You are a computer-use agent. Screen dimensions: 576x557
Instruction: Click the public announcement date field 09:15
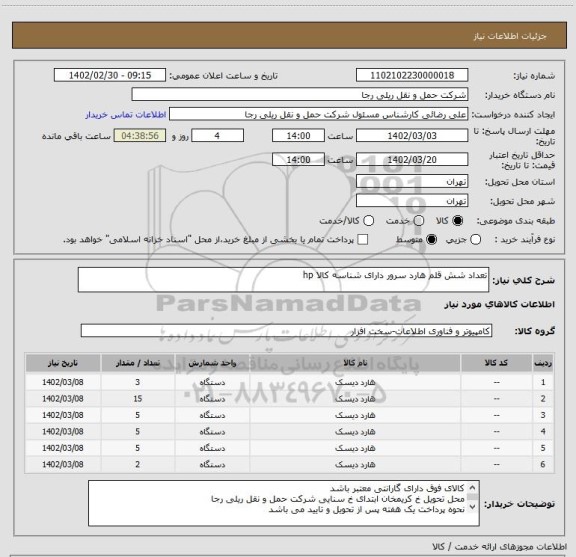[110, 75]
